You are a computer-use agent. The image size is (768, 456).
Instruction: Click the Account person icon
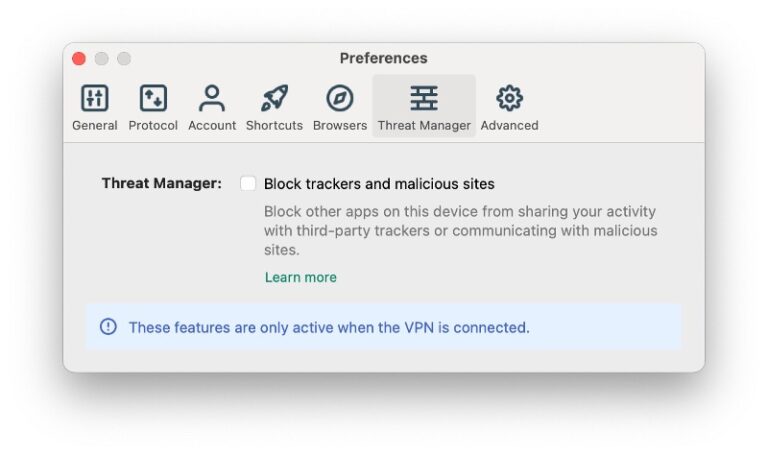212,98
